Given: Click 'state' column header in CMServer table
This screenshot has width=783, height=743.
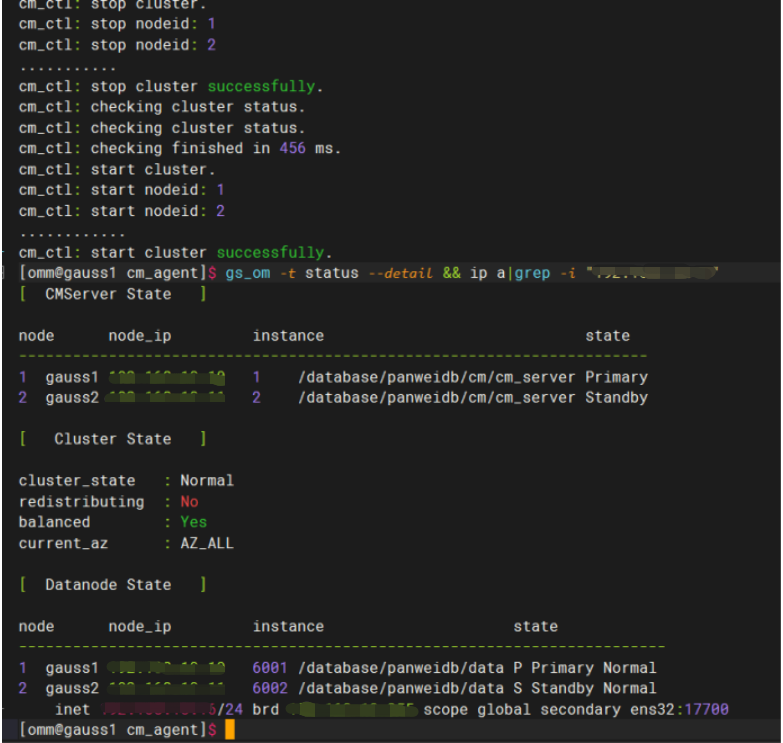Looking at the screenshot, I should pyautogui.click(x=607, y=336).
